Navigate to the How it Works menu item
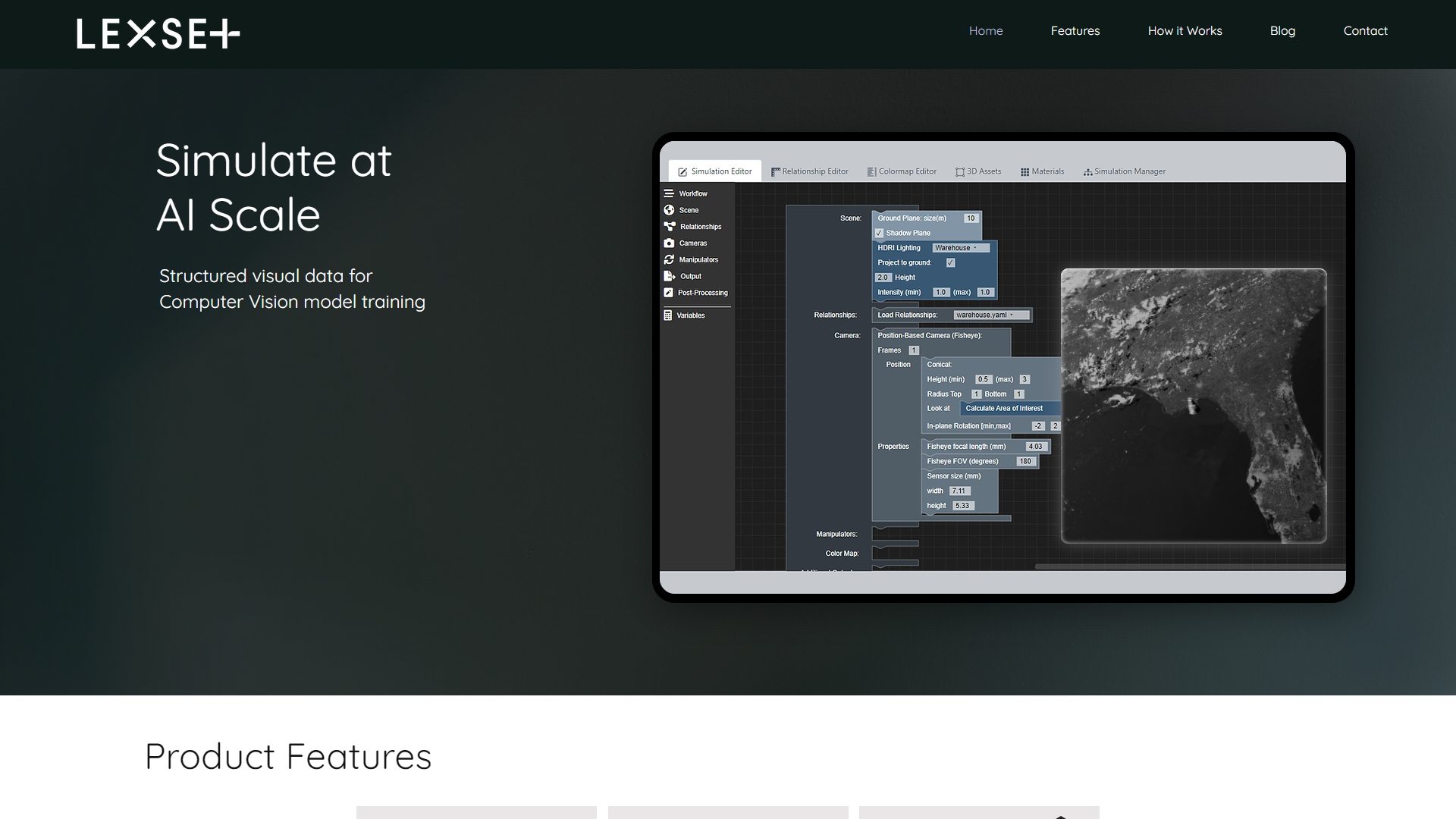The width and height of the screenshot is (1456, 819). (1185, 31)
